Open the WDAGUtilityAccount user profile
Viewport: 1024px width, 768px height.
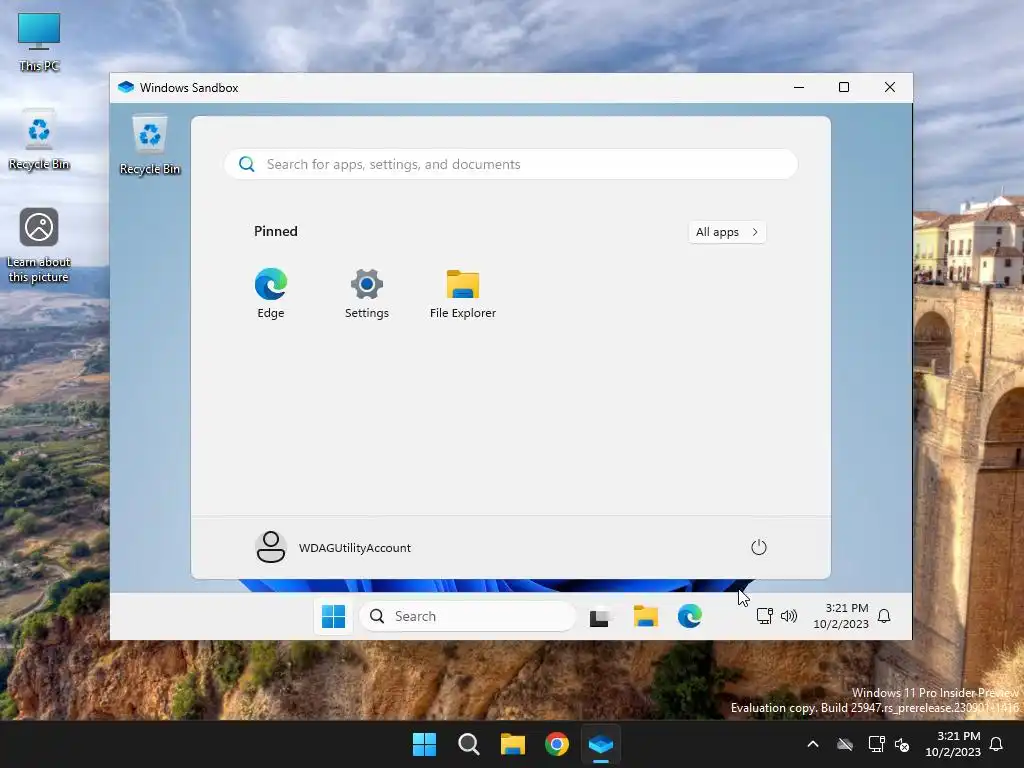click(333, 547)
